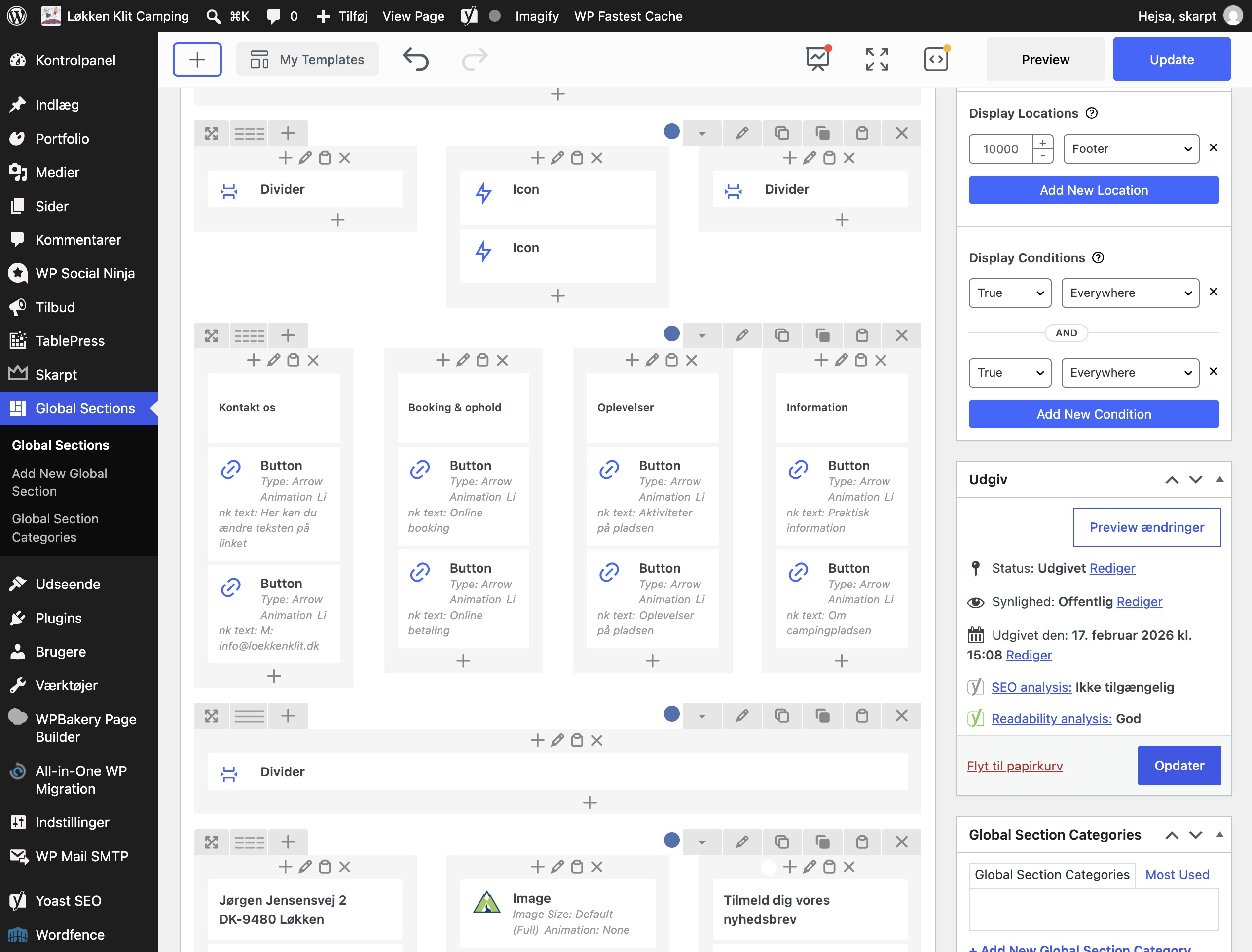1252x952 pixels.
Task: Edit the first row with pencil icon
Action: [742, 133]
